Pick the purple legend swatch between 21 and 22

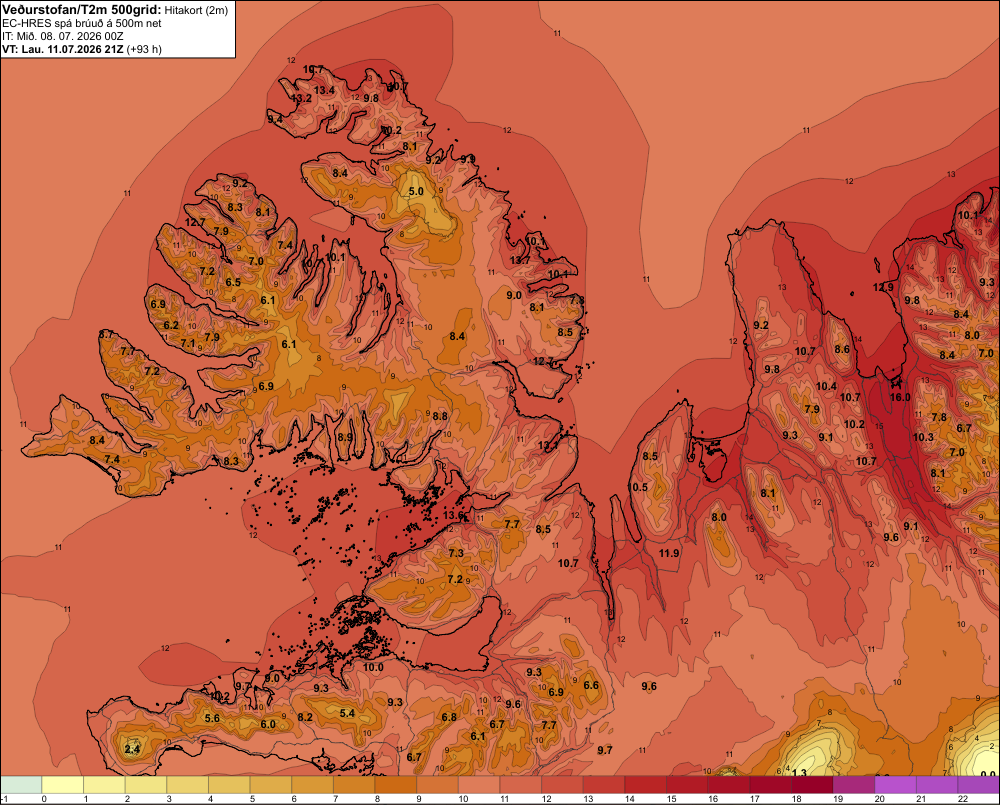pos(937,785)
